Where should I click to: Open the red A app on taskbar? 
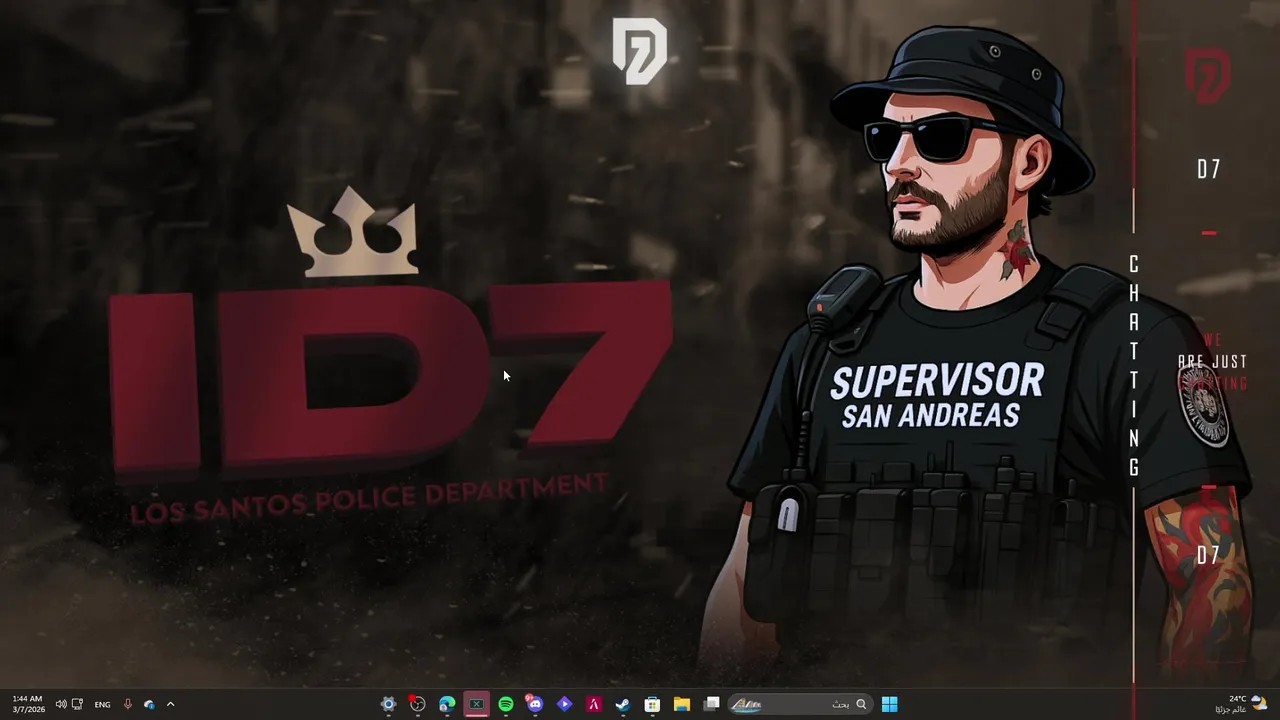point(594,704)
